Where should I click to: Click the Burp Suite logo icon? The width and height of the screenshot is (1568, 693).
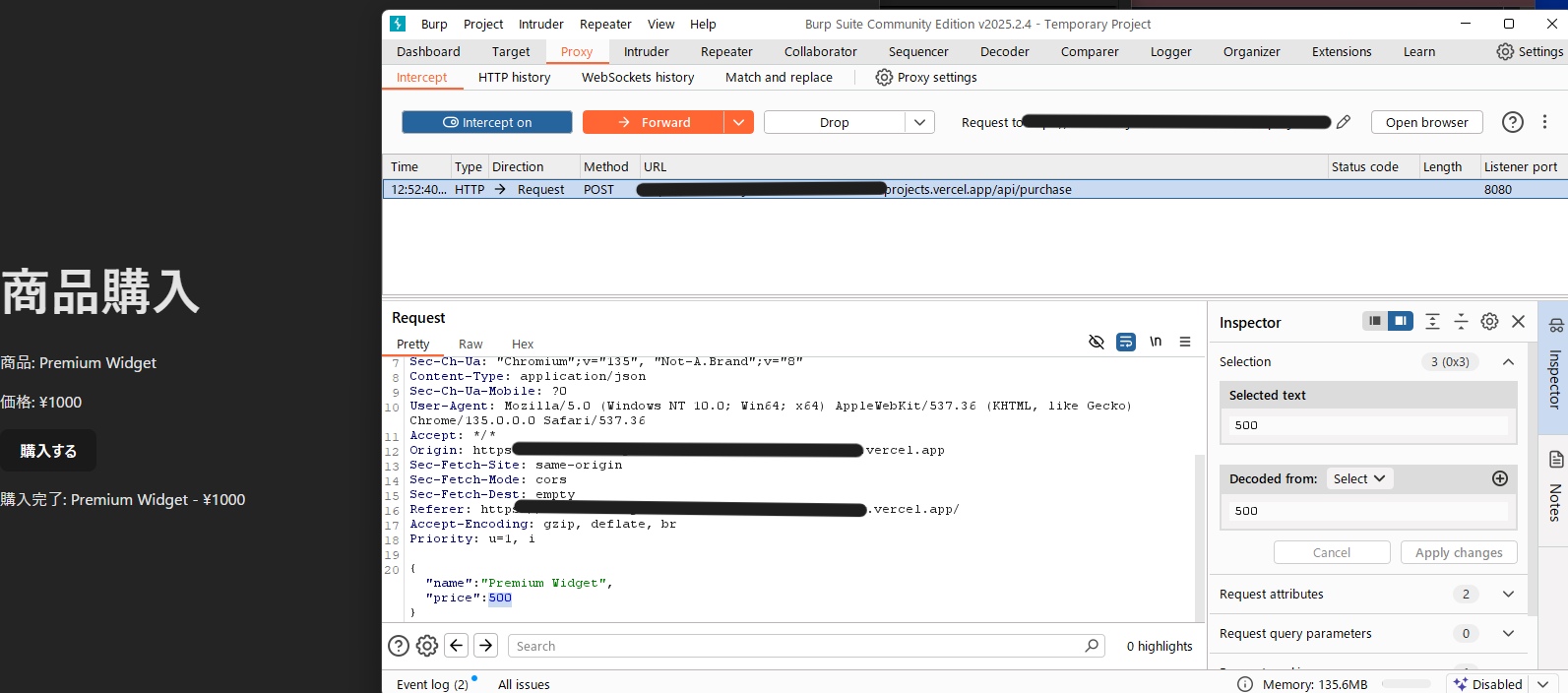click(x=398, y=24)
